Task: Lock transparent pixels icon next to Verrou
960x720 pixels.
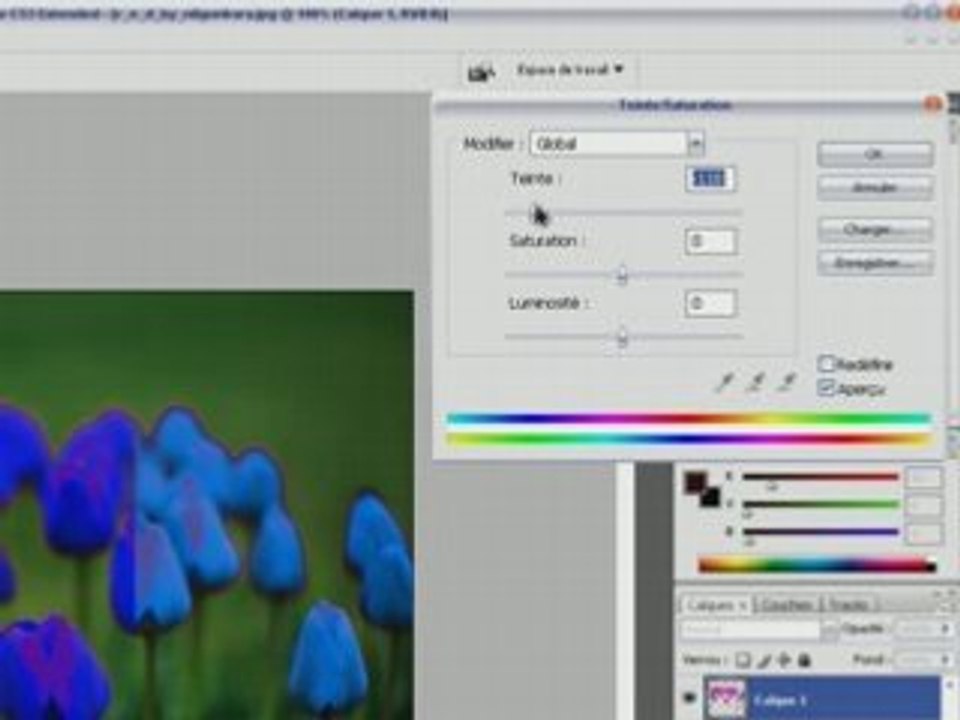Action: click(743, 660)
